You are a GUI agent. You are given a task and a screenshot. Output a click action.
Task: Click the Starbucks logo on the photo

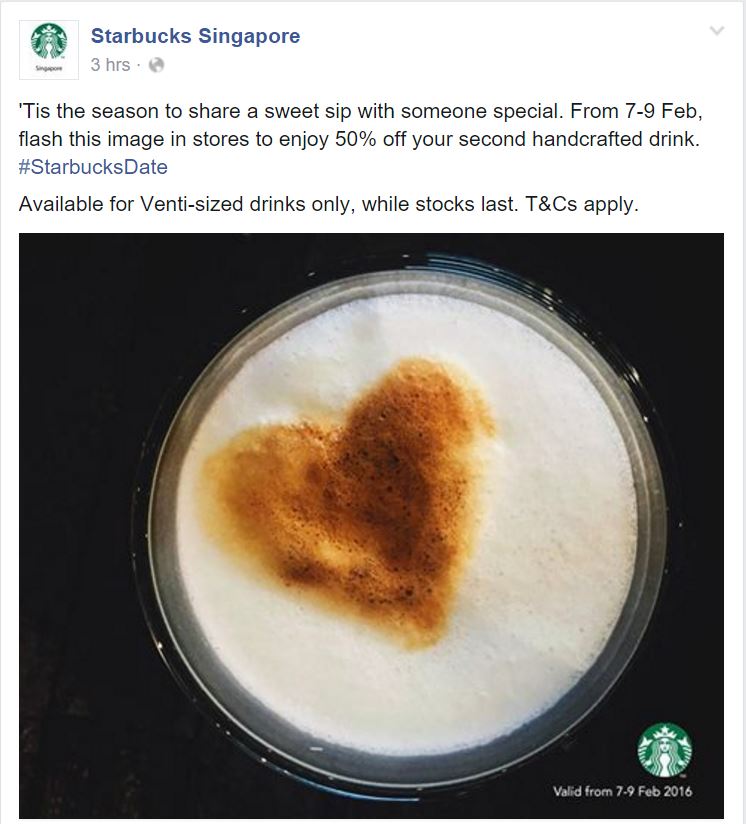coord(665,750)
